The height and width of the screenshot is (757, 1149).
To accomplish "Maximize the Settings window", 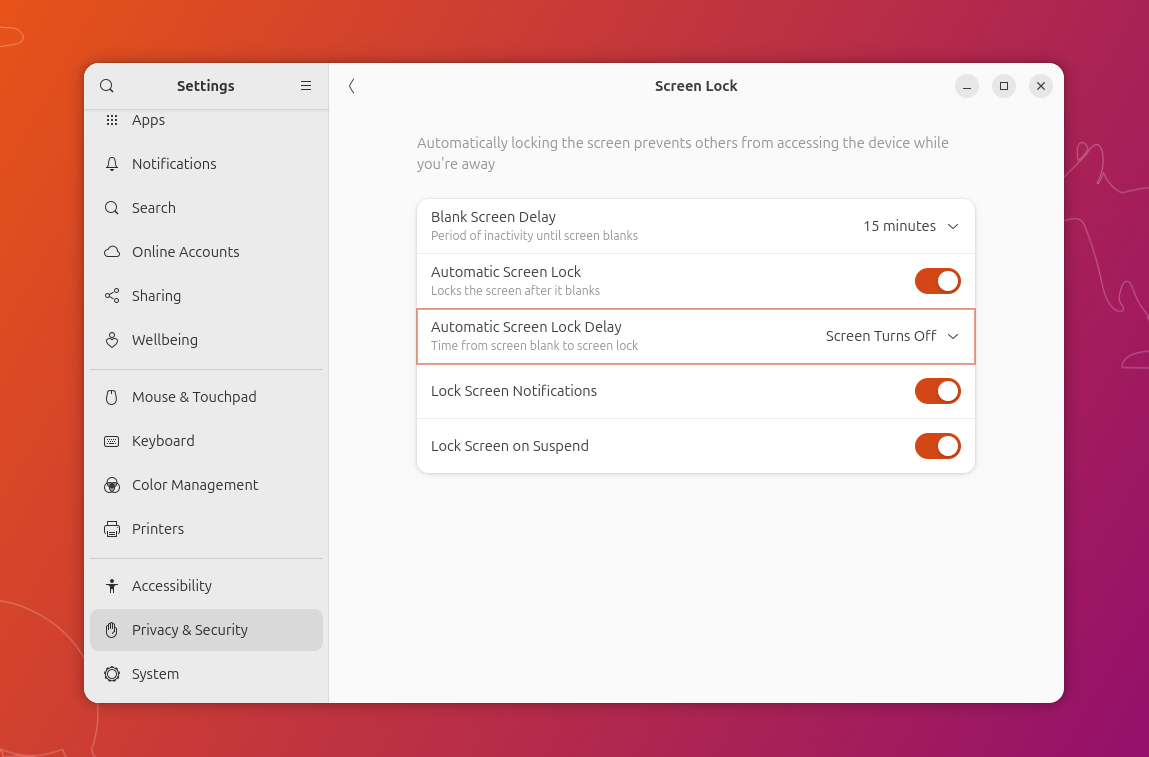I will pyautogui.click(x=1004, y=86).
